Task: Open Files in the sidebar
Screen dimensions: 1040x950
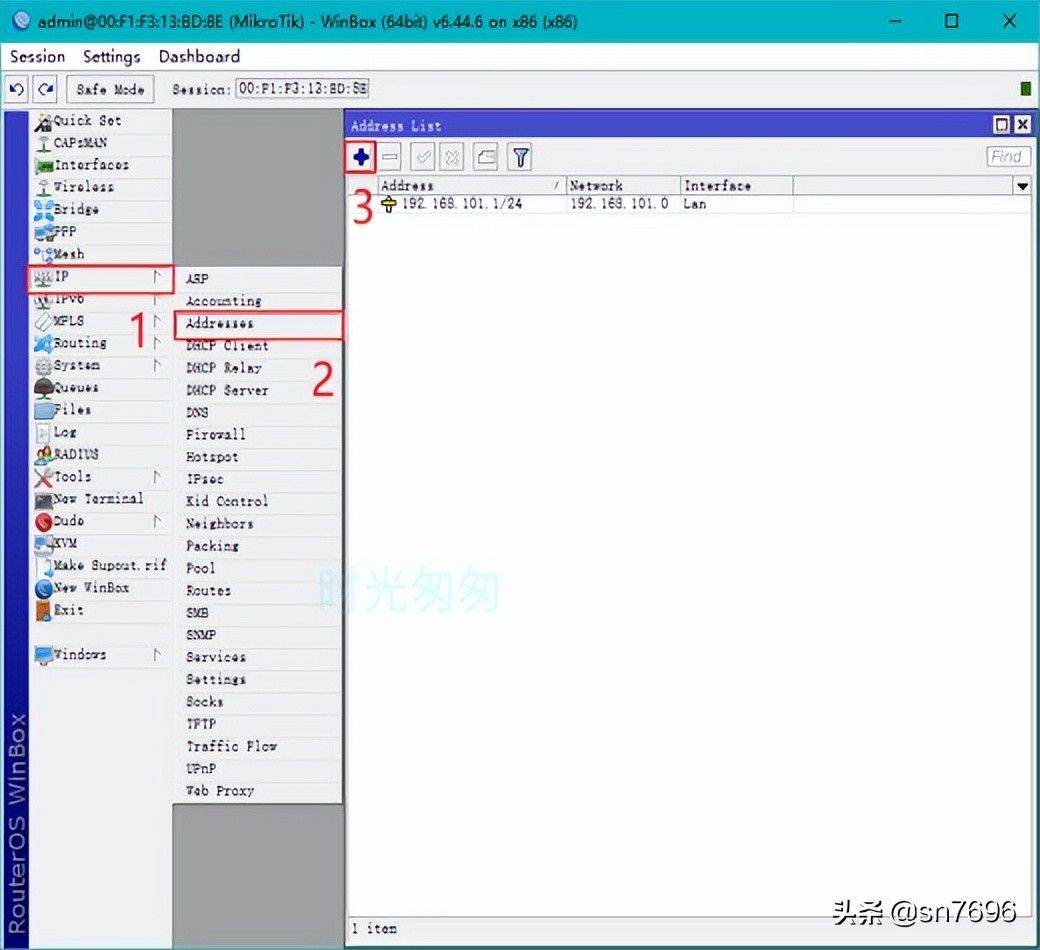Action: (x=101, y=410)
